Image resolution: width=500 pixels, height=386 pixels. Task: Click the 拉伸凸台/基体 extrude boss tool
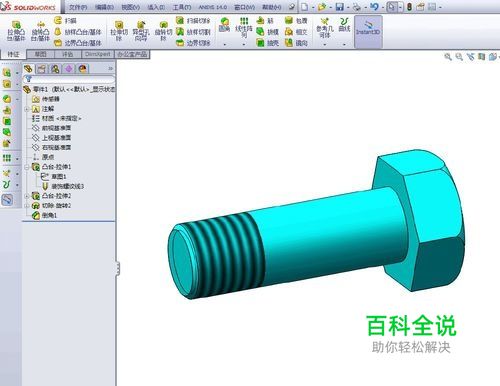pyautogui.click(x=16, y=31)
